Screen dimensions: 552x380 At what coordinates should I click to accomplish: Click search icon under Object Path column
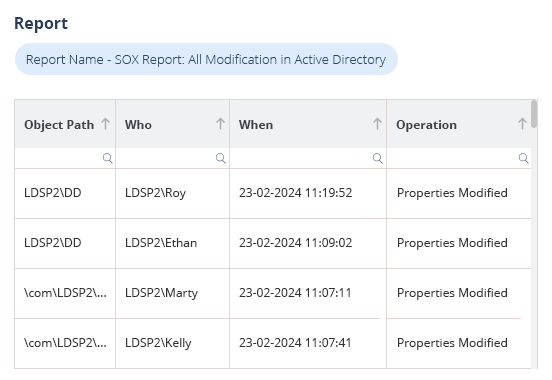pos(108,158)
